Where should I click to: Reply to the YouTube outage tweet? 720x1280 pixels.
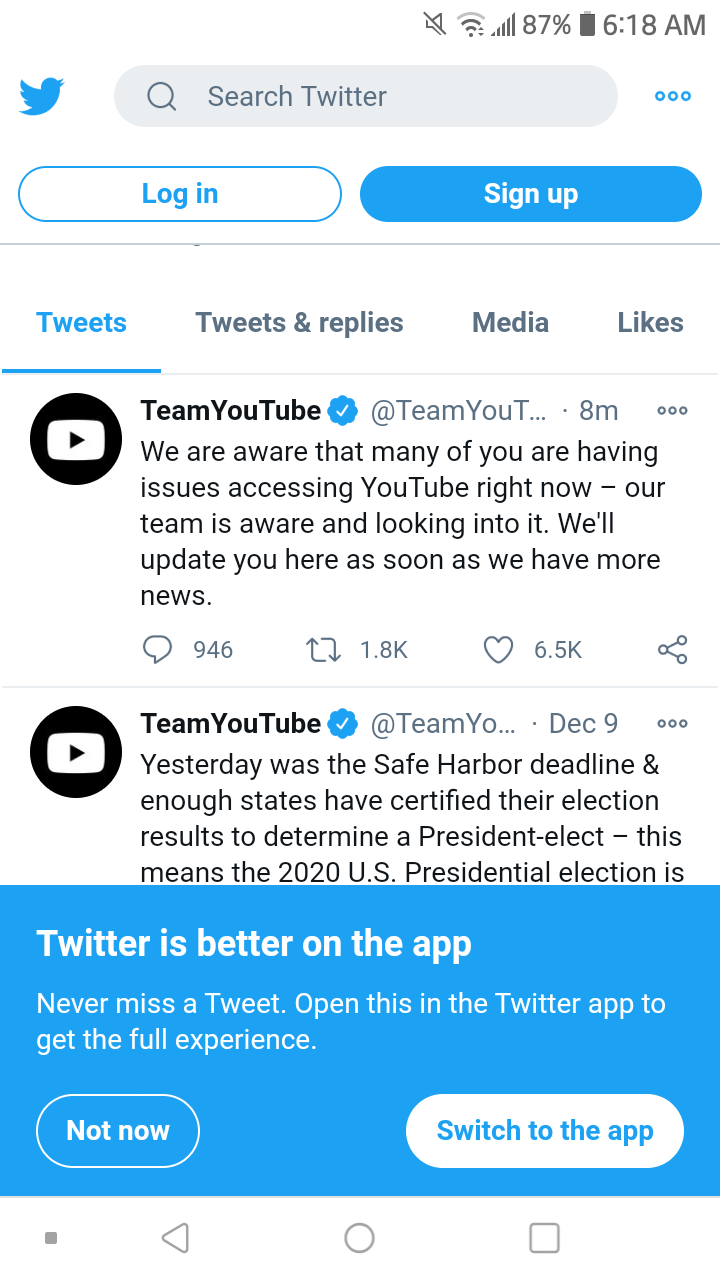[x=158, y=650]
